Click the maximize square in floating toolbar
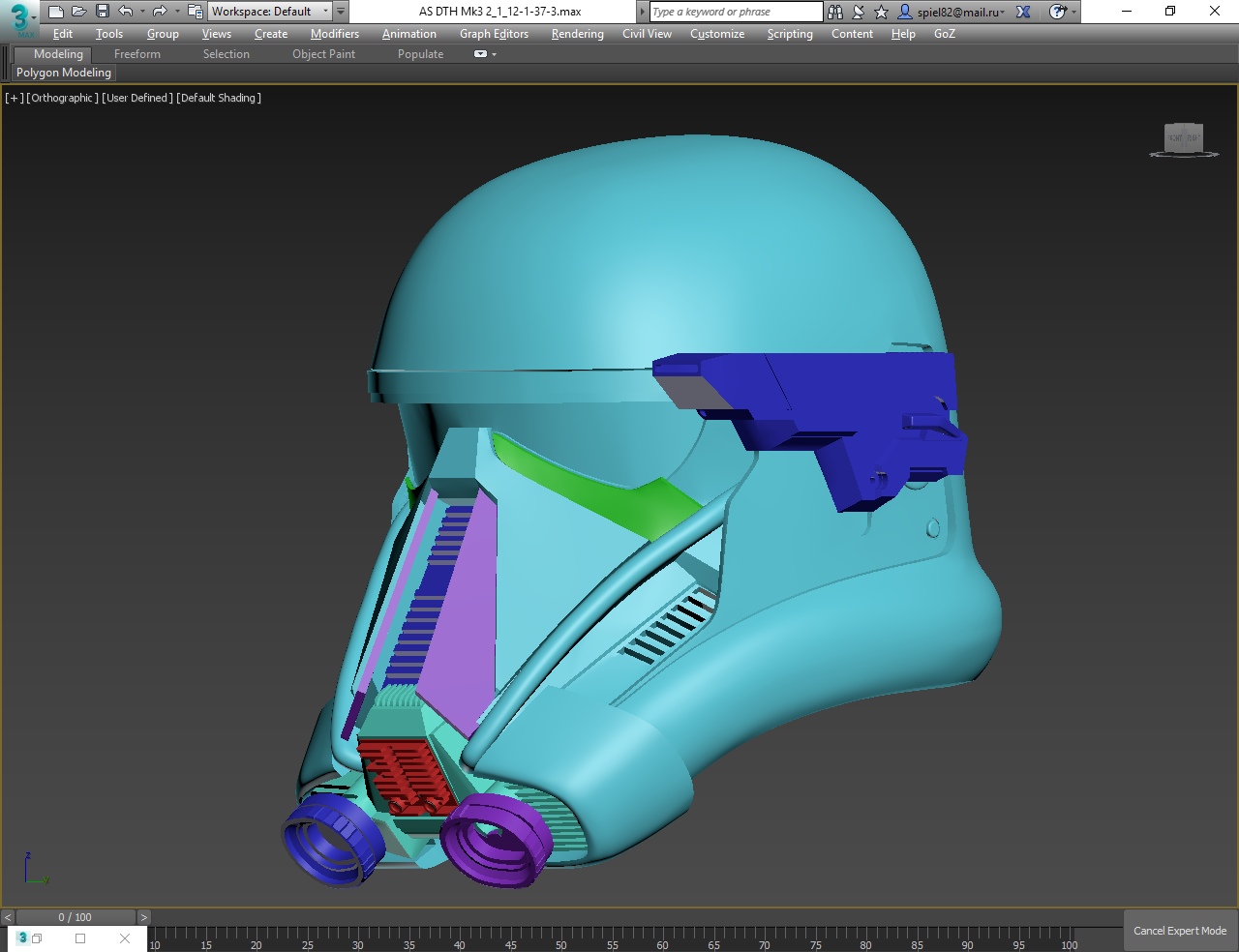Screen dimensions: 1239x952 (x=80, y=938)
